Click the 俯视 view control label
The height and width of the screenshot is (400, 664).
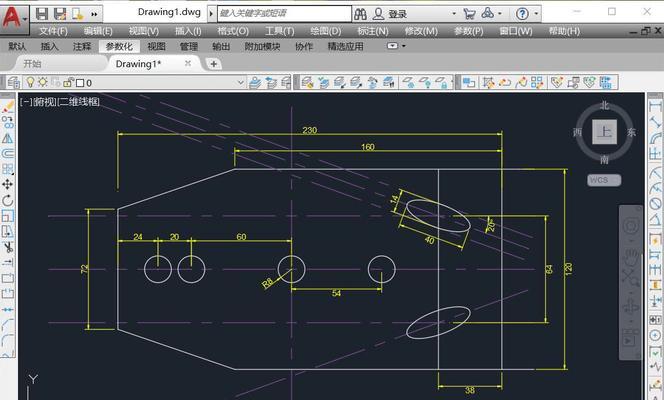(x=44, y=102)
